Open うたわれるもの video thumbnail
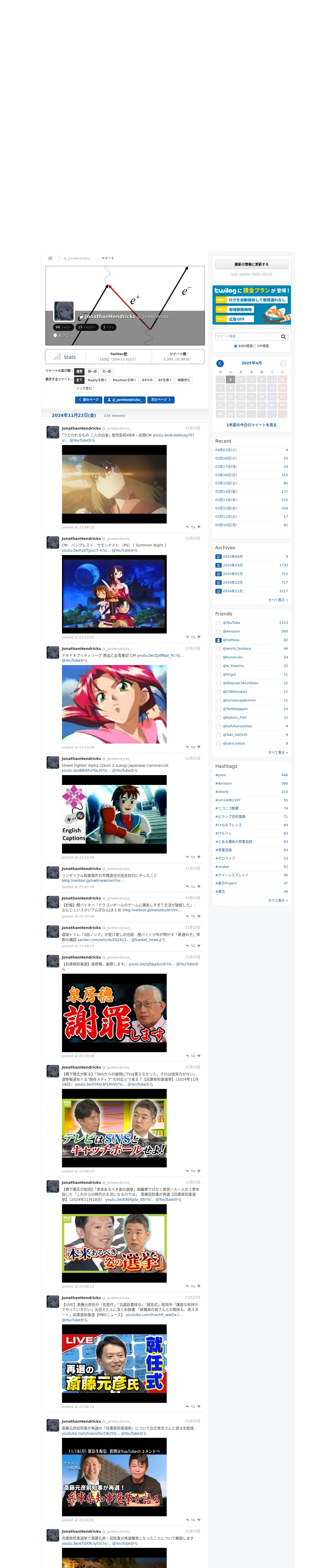 [x=114, y=484]
